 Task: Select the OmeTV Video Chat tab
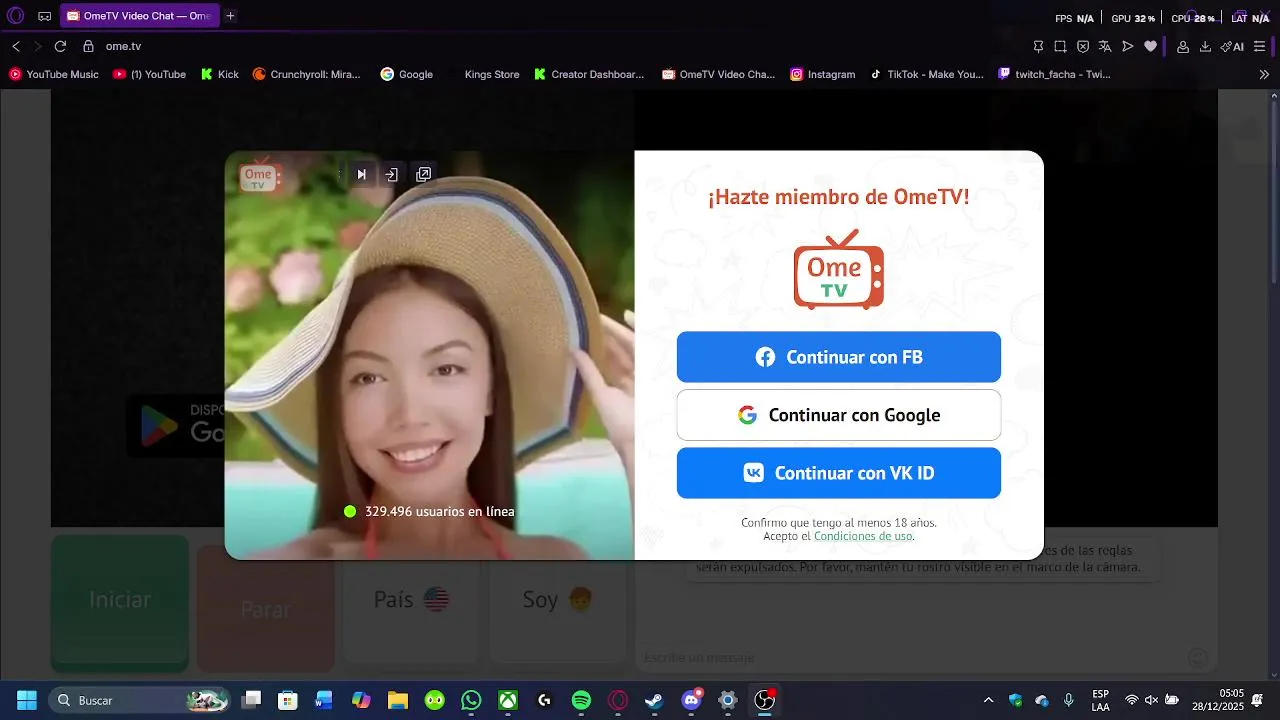[x=139, y=16]
